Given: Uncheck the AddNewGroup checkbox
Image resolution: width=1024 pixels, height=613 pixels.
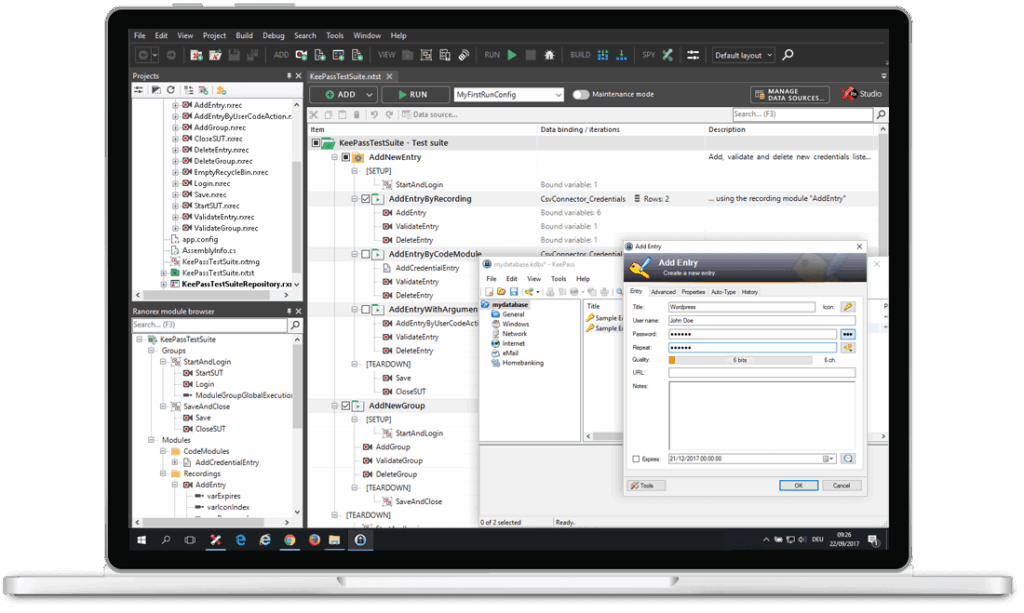Looking at the screenshot, I should point(346,406).
